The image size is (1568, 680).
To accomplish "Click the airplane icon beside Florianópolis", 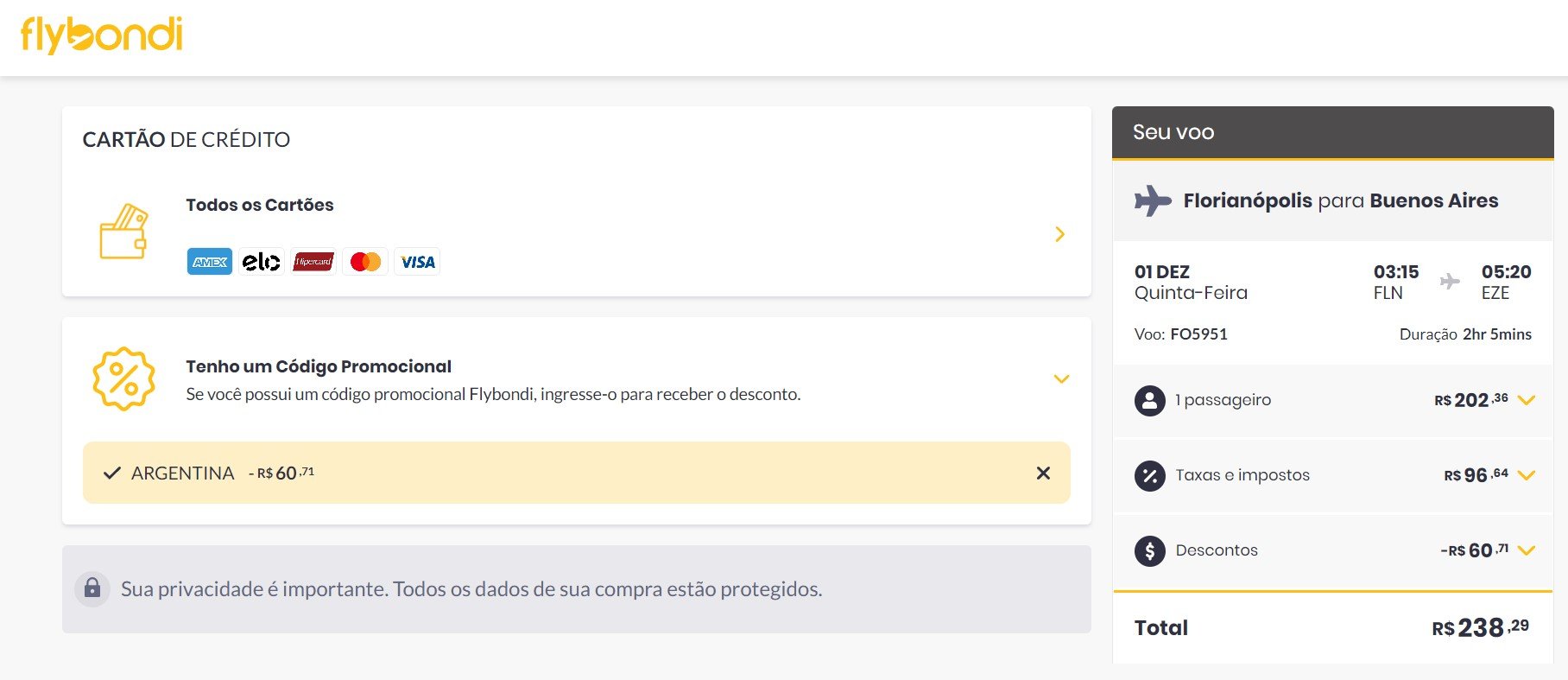I will [1153, 200].
